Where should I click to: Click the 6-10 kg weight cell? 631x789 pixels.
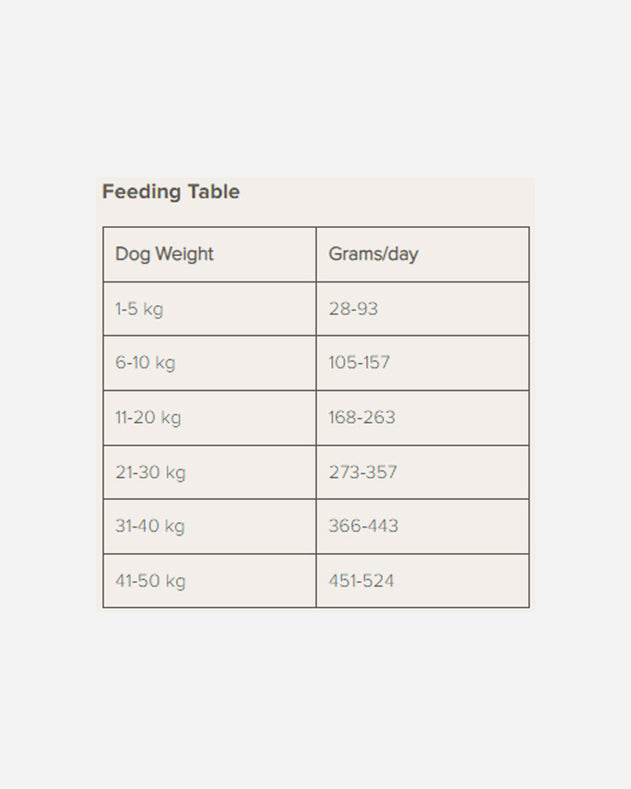(x=145, y=363)
